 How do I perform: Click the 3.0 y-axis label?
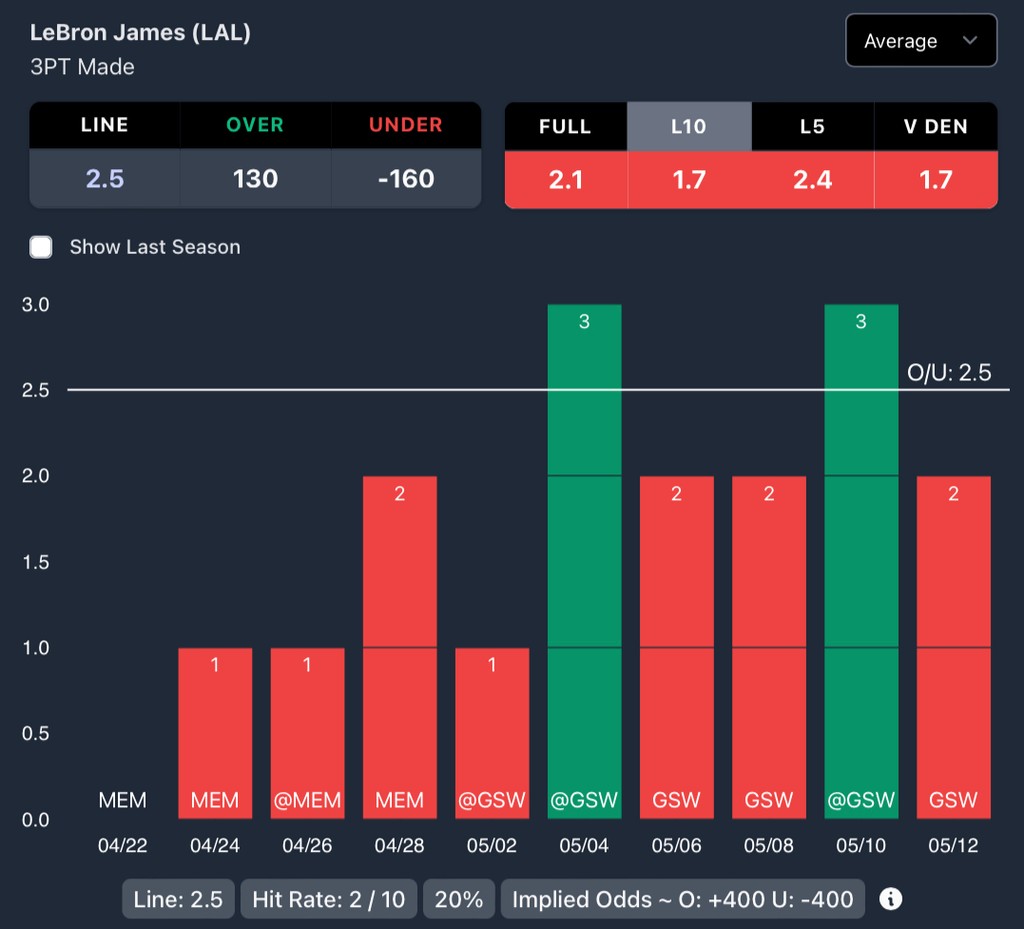pos(35,304)
